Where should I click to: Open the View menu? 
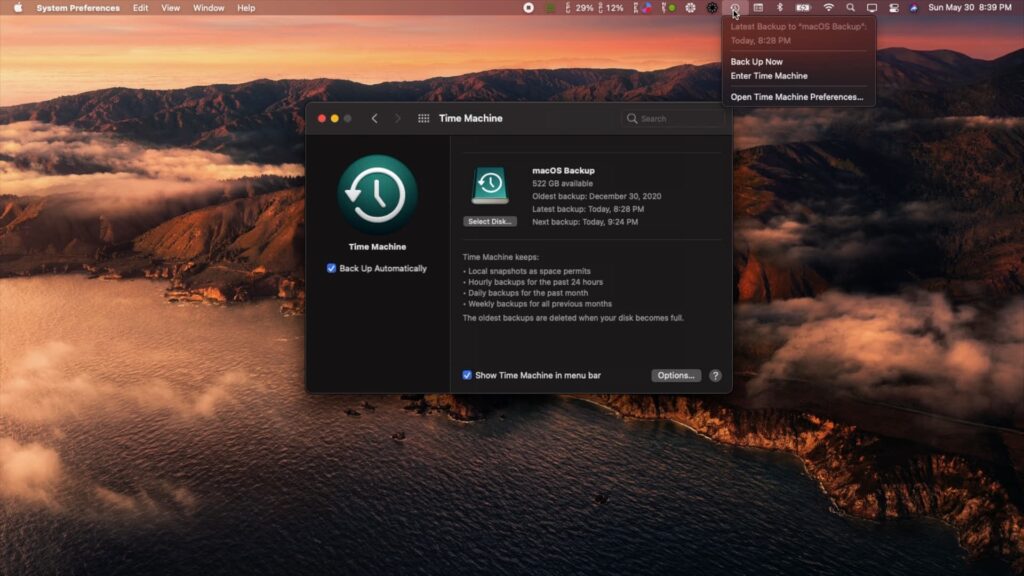pos(170,8)
